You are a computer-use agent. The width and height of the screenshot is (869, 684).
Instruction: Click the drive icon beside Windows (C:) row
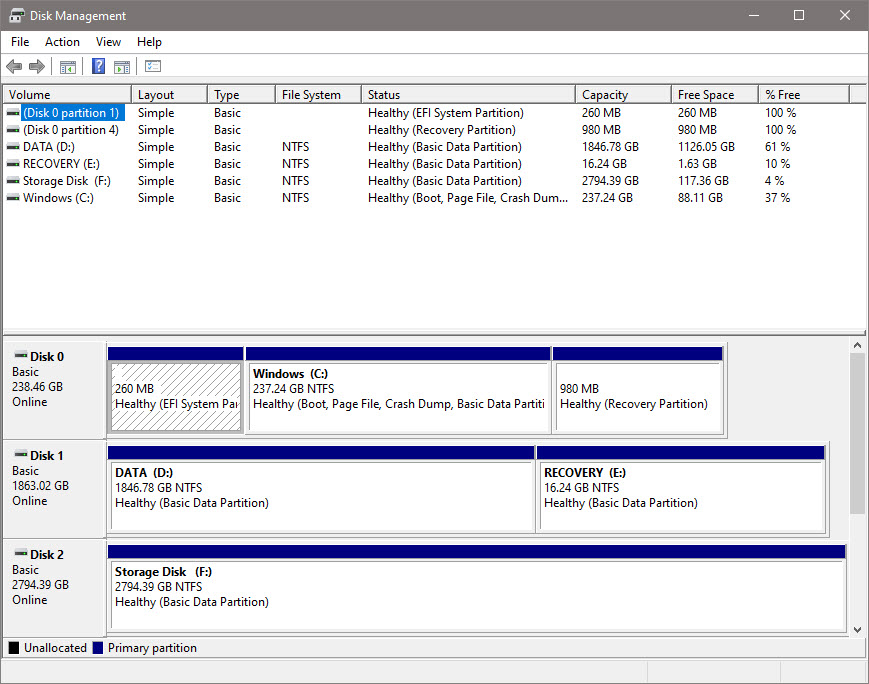point(13,198)
